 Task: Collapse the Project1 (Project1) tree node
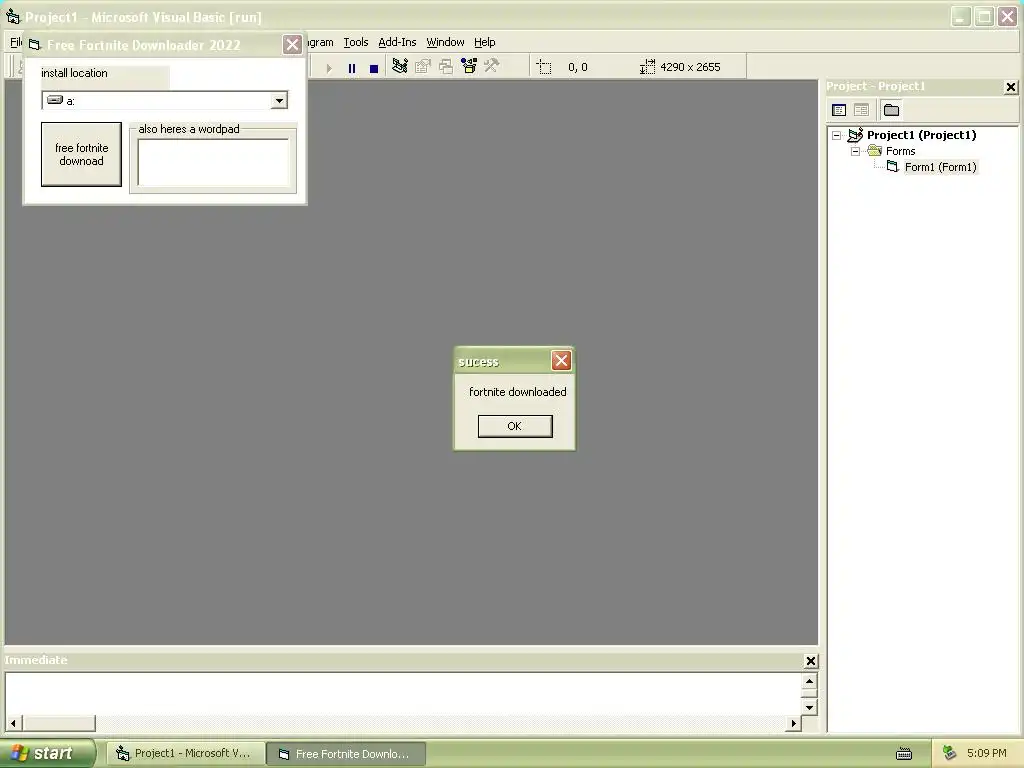(837, 135)
